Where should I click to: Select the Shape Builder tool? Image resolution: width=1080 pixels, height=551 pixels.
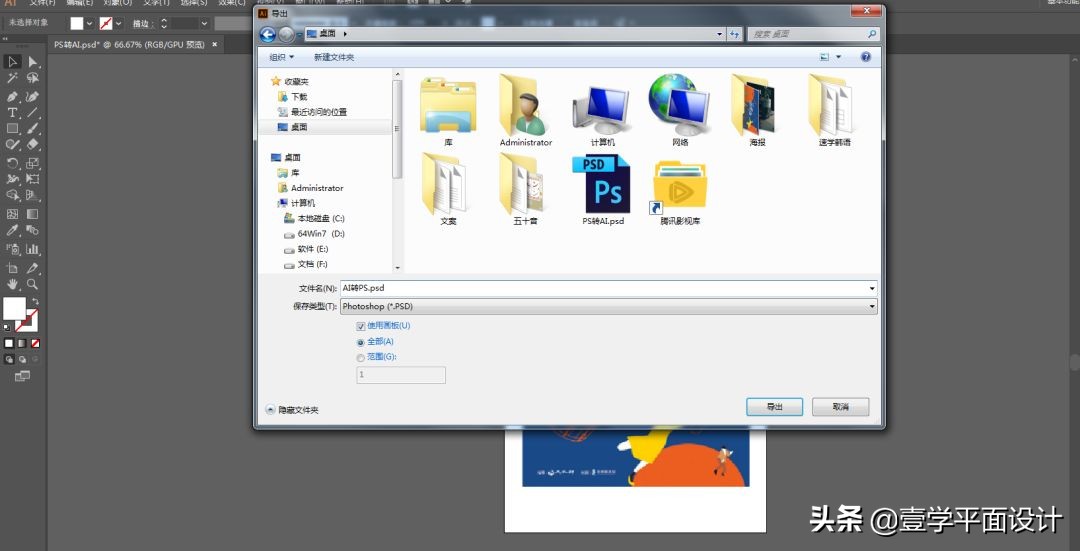point(12,196)
